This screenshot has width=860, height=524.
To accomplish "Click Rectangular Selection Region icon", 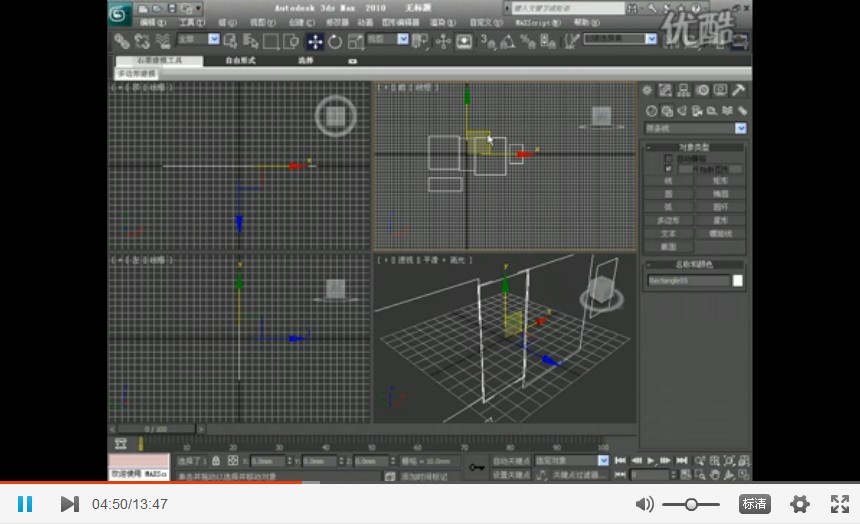I will [x=271, y=41].
